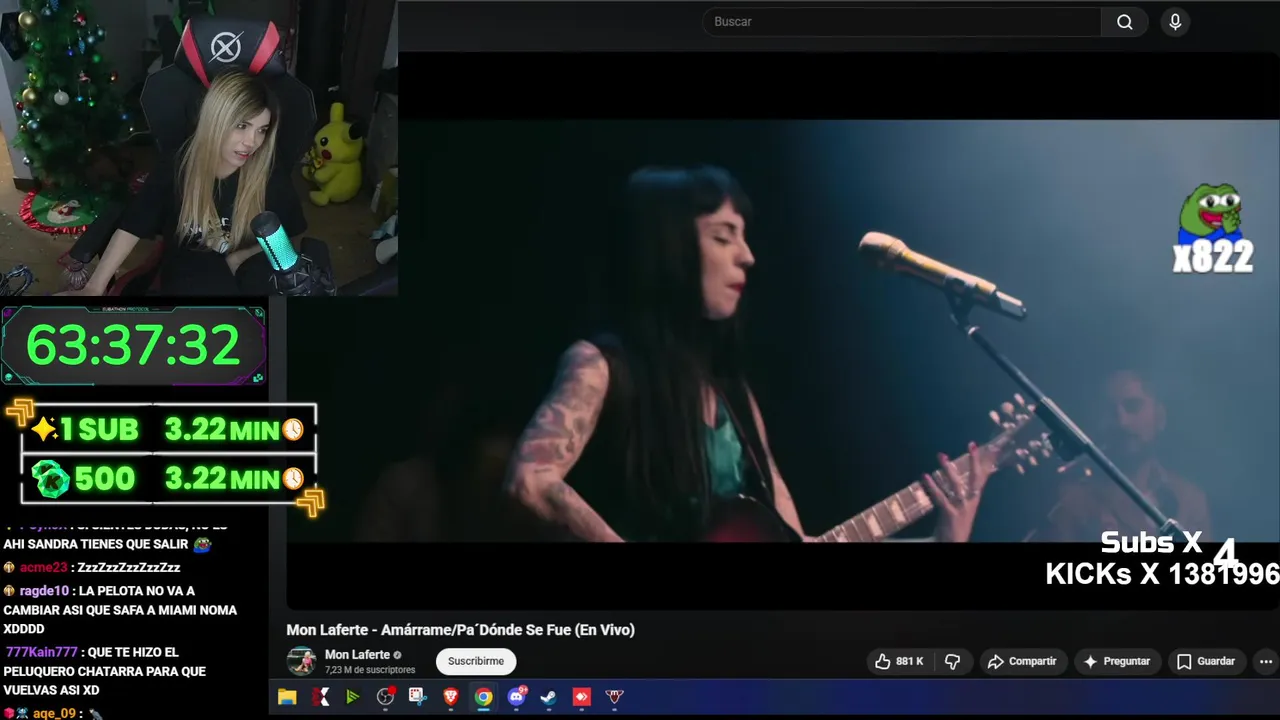Save the video with Guardar
The width and height of the screenshot is (1280, 720).
point(1206,661)
